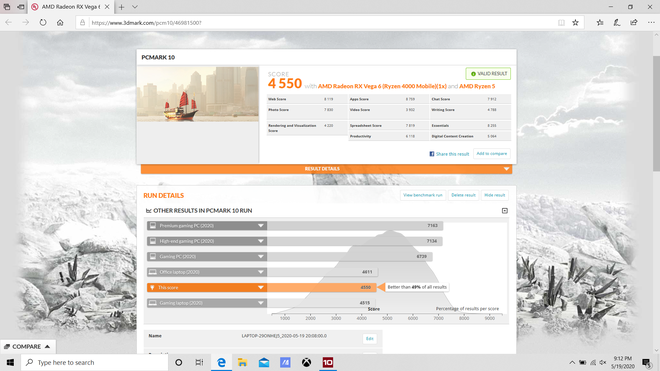Open Xbox app from taskbar

point(306,362)
